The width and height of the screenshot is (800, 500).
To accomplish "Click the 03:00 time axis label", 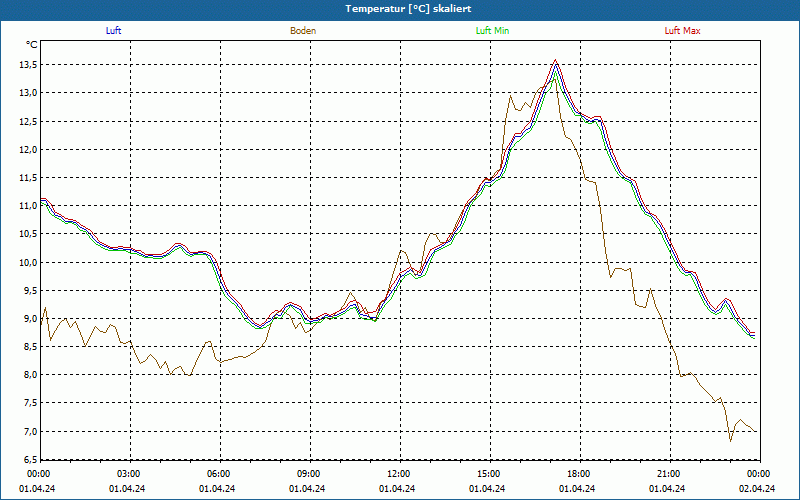I will 127,474.
